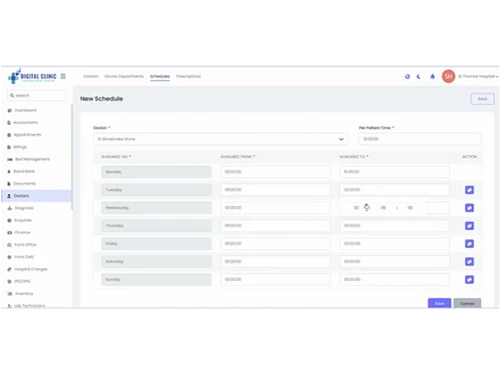Open the Doctors tab in top navigation

click(x=91, y=76)
